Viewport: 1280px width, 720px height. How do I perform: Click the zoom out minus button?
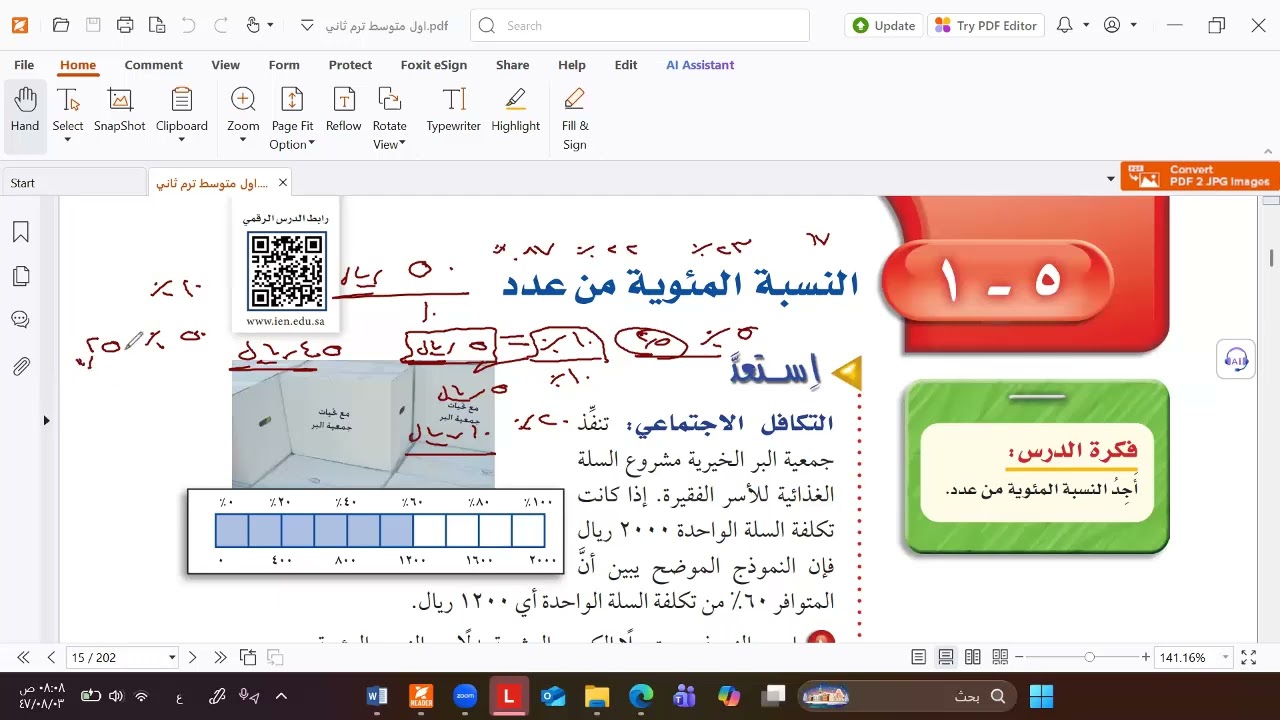(1019, 657)
